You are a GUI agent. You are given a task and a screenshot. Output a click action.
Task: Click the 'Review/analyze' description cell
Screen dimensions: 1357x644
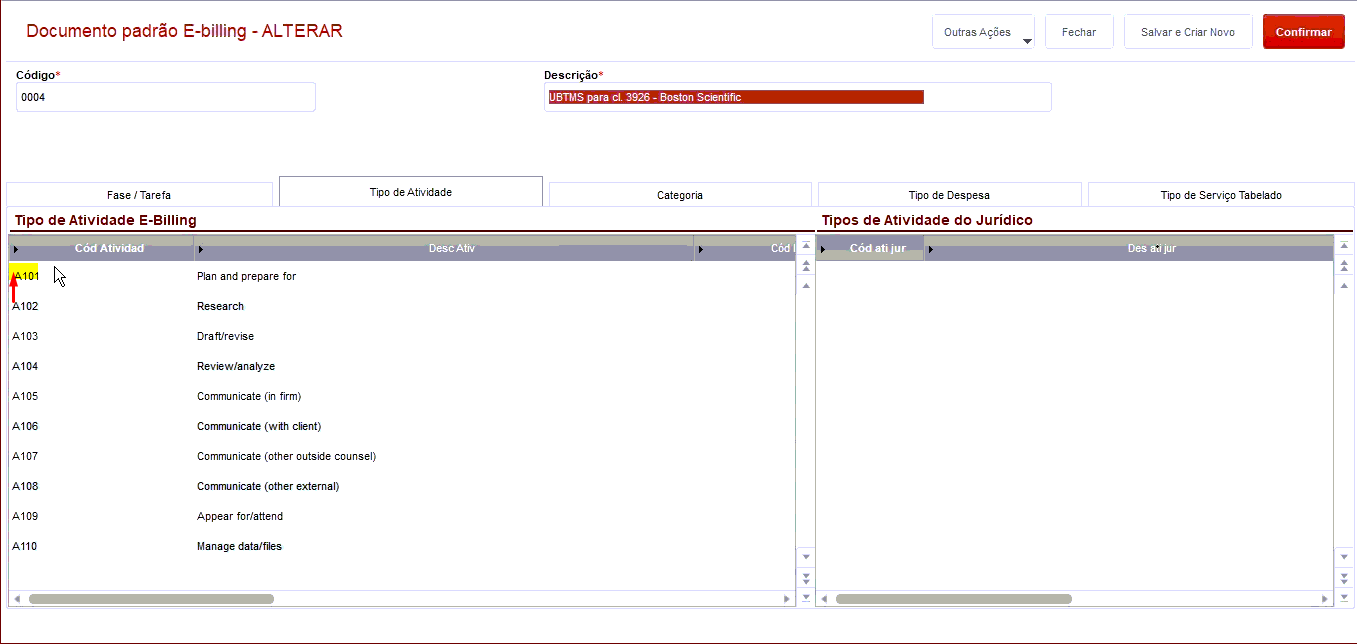pos(236,366)
